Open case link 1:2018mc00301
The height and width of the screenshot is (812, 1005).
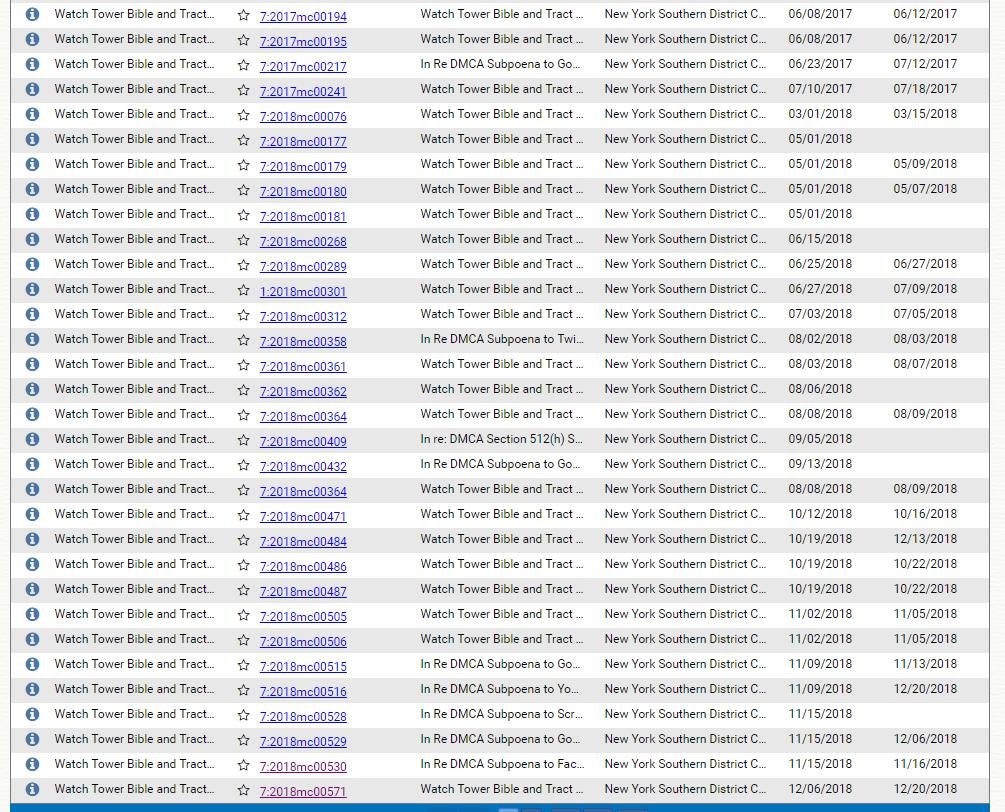pyautogui.click(x=303, y=291)
